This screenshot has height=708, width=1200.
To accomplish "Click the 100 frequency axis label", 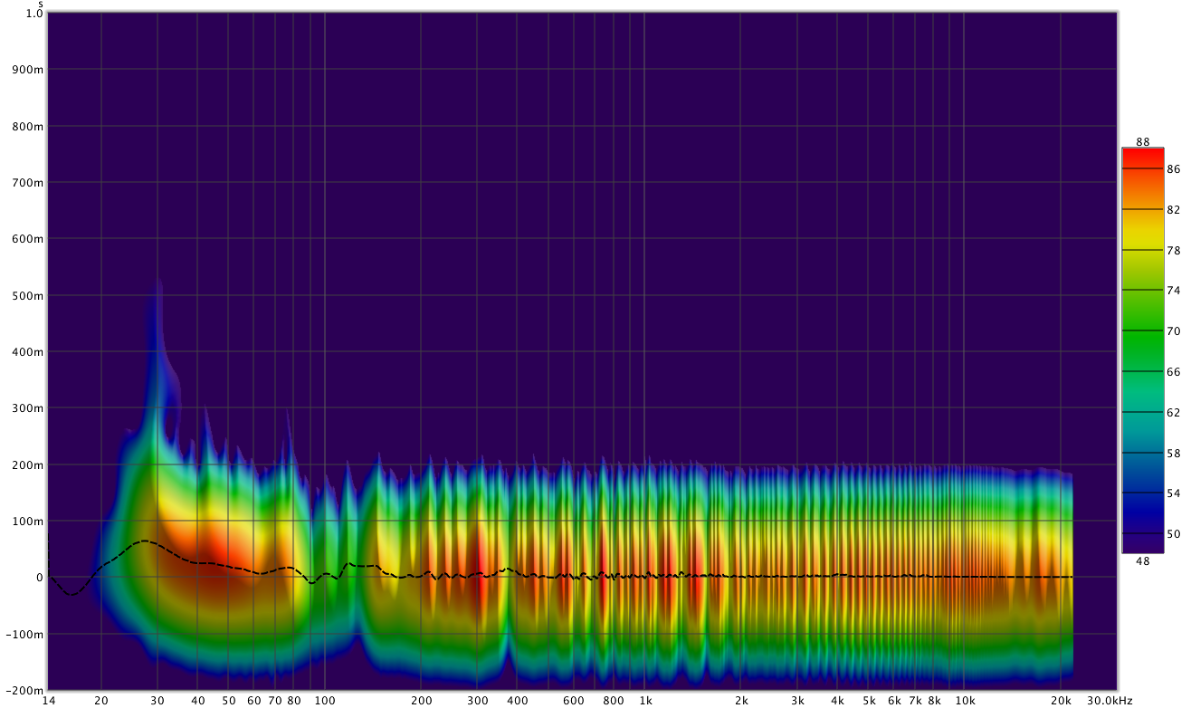I will pyautogui.click(x=324, y=701).
